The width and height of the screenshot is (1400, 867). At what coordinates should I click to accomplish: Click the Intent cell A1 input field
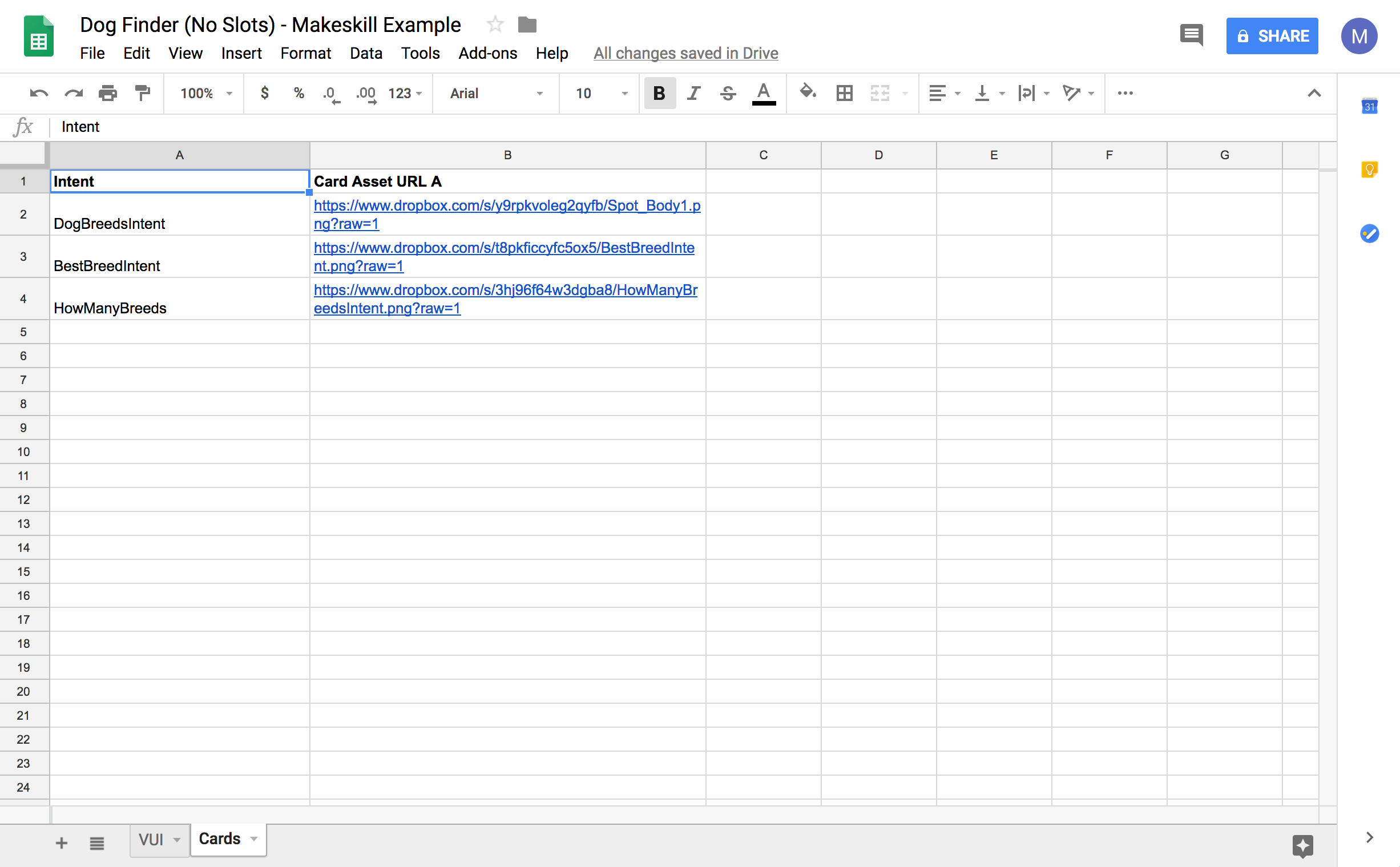pos(180,181)
